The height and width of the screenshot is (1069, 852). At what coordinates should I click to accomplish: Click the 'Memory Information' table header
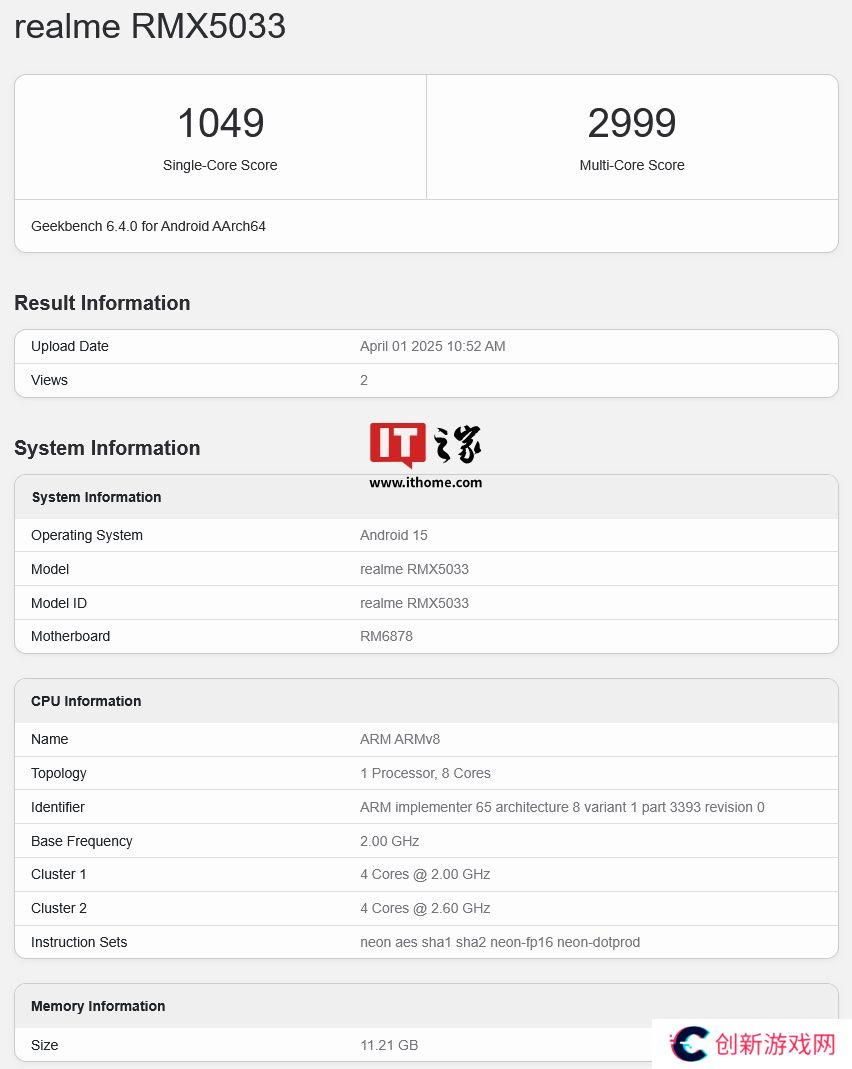click(x=98, y=1006)
